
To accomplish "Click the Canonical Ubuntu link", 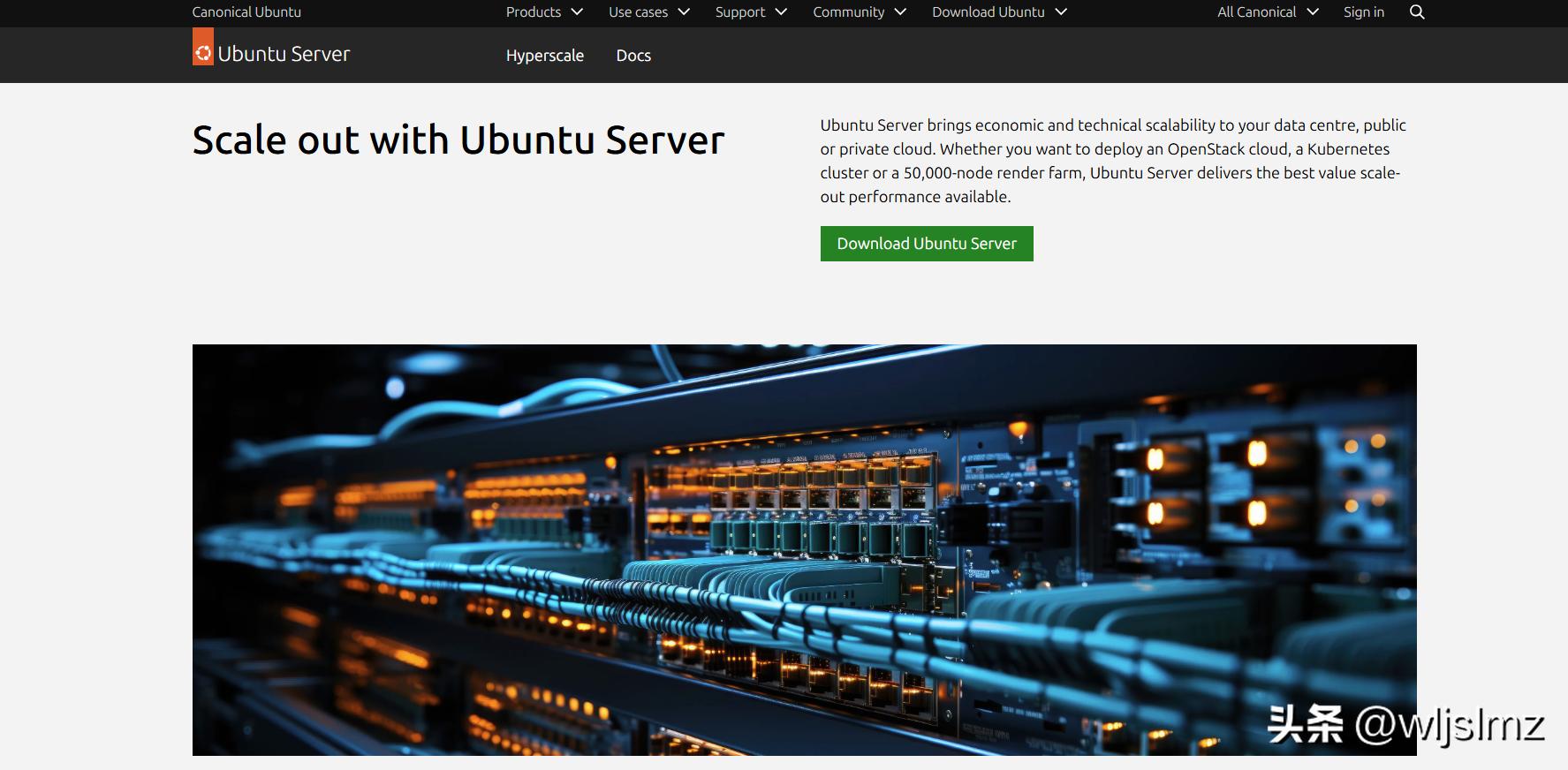I will tap(246, 12).
